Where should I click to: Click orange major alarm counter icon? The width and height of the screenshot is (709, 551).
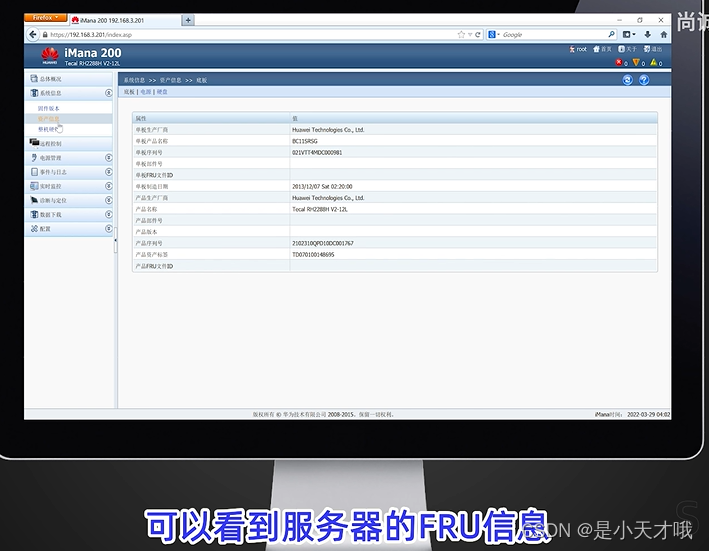(636, 62)
